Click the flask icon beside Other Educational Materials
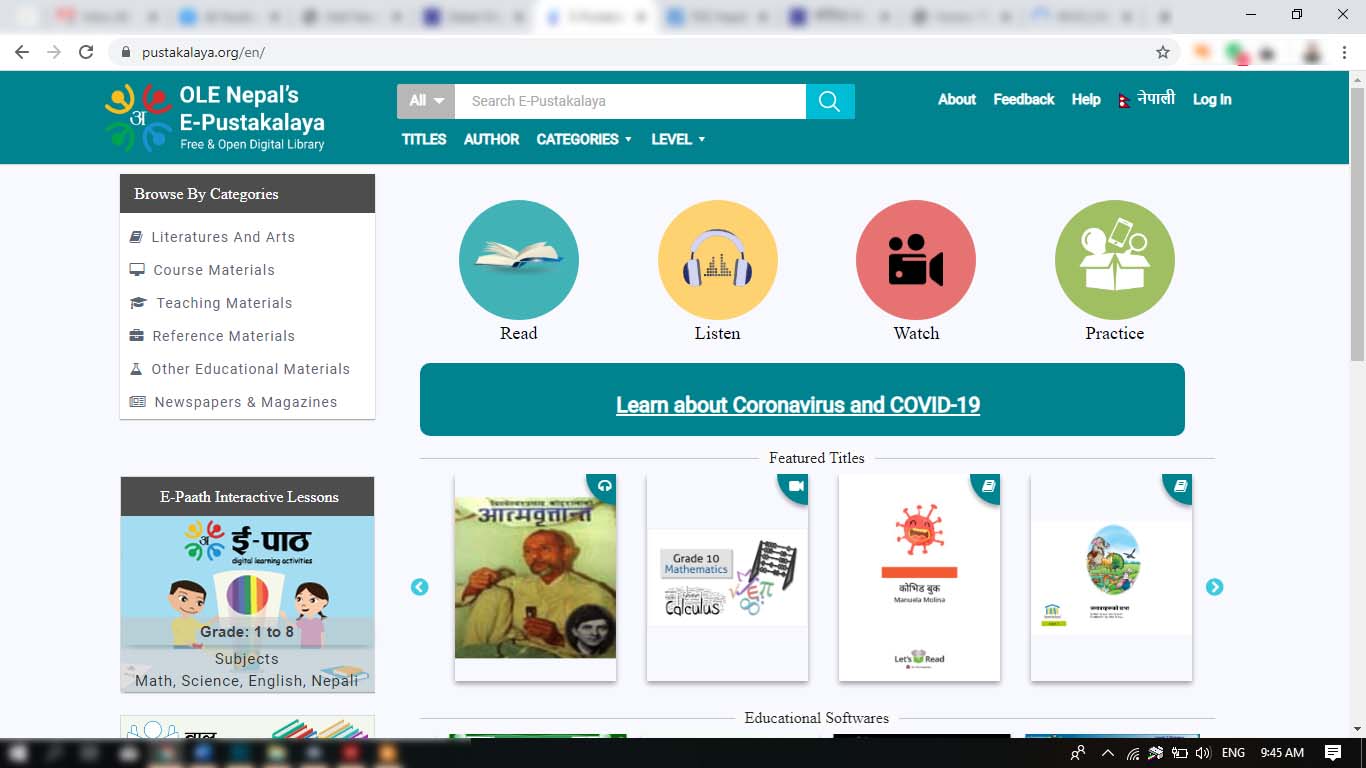The height and width of the screenshot is (768, 1366). click(136, 369)
